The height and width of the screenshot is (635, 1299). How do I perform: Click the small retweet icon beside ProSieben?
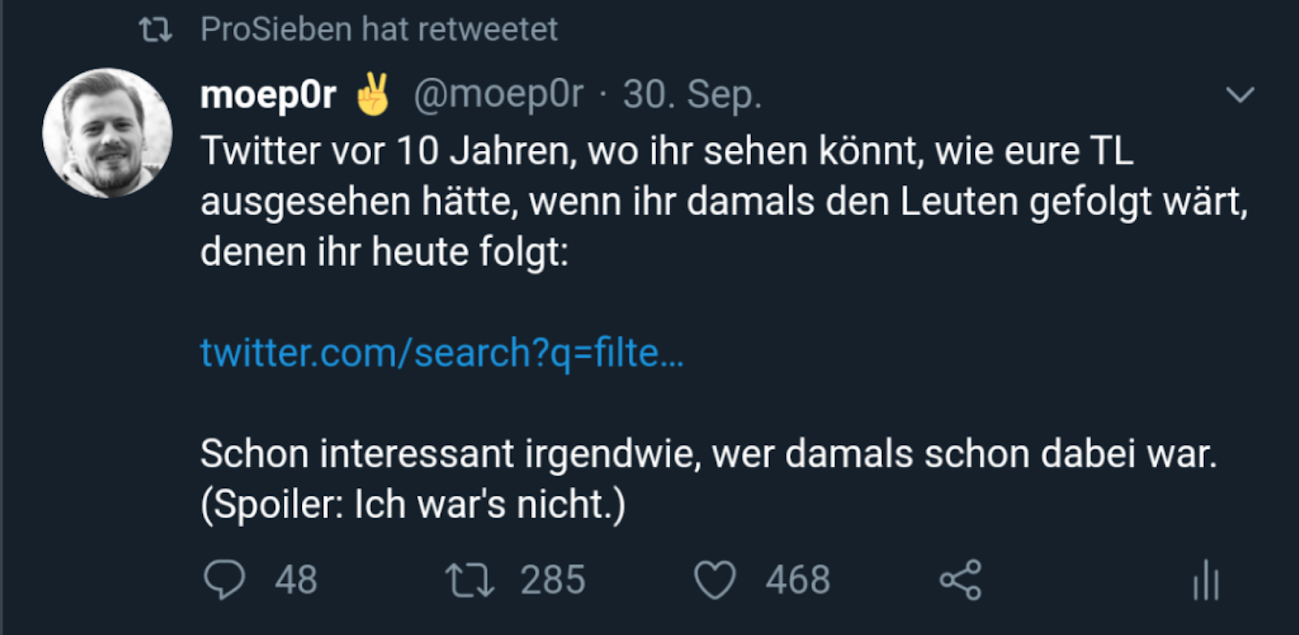(154, 30)
